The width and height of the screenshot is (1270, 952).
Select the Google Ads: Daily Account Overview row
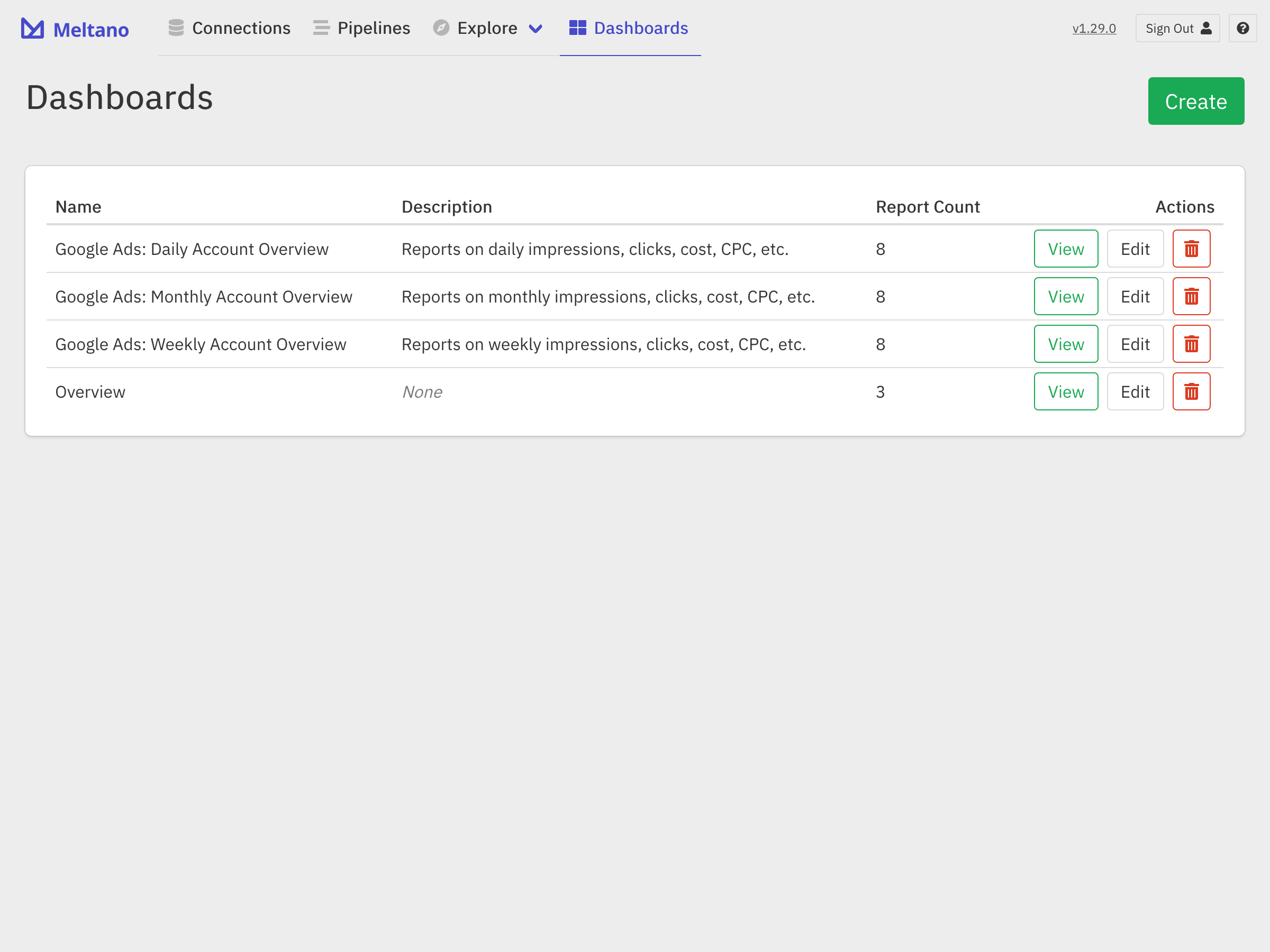click(x=192, y=249)
